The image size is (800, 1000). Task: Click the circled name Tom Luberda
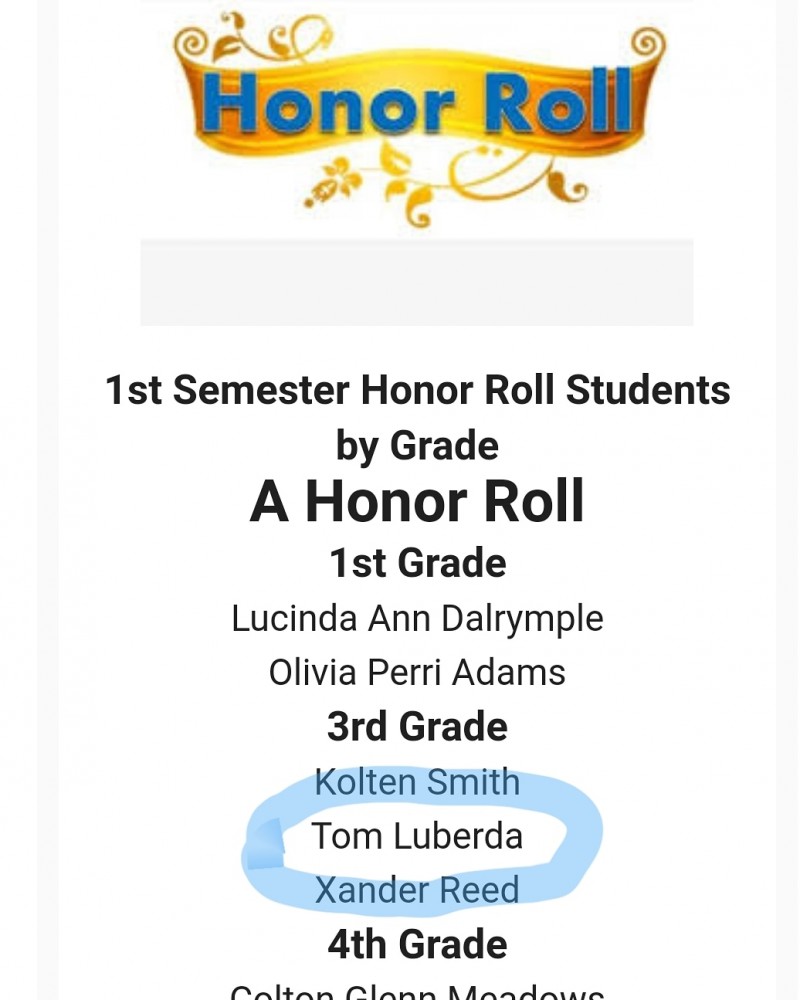(417, 836)
